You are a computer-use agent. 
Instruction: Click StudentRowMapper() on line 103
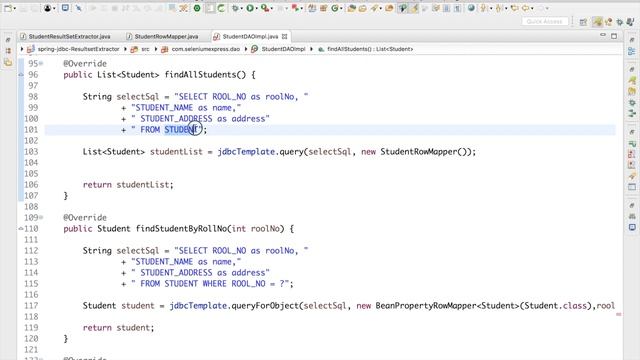(x=423, y=152)
